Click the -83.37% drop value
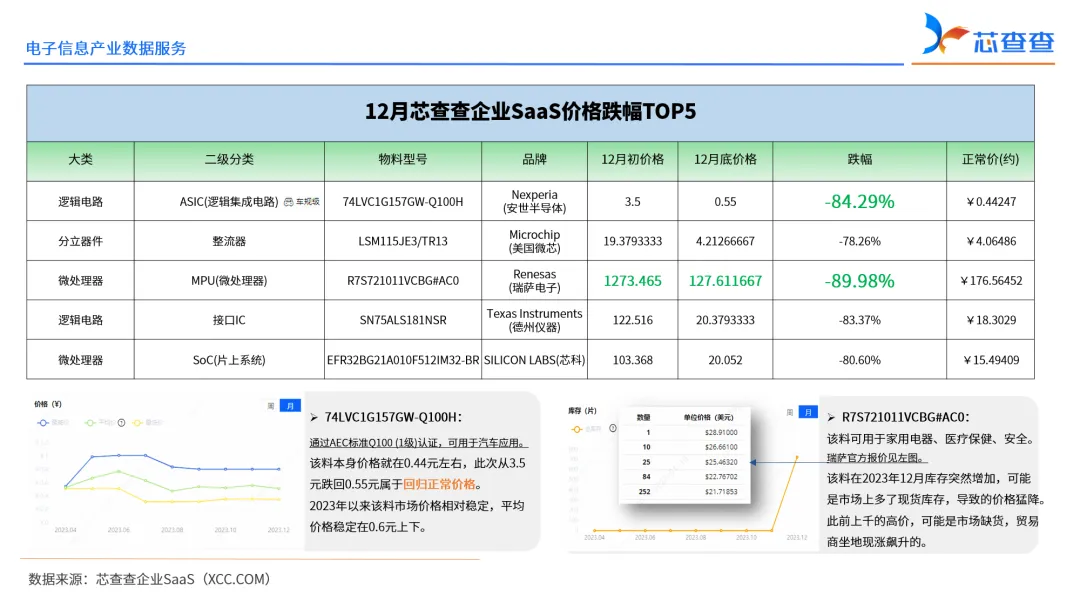Image resolution: width=1080 pixels, height=608 pixels. click(x=860, y=320)
